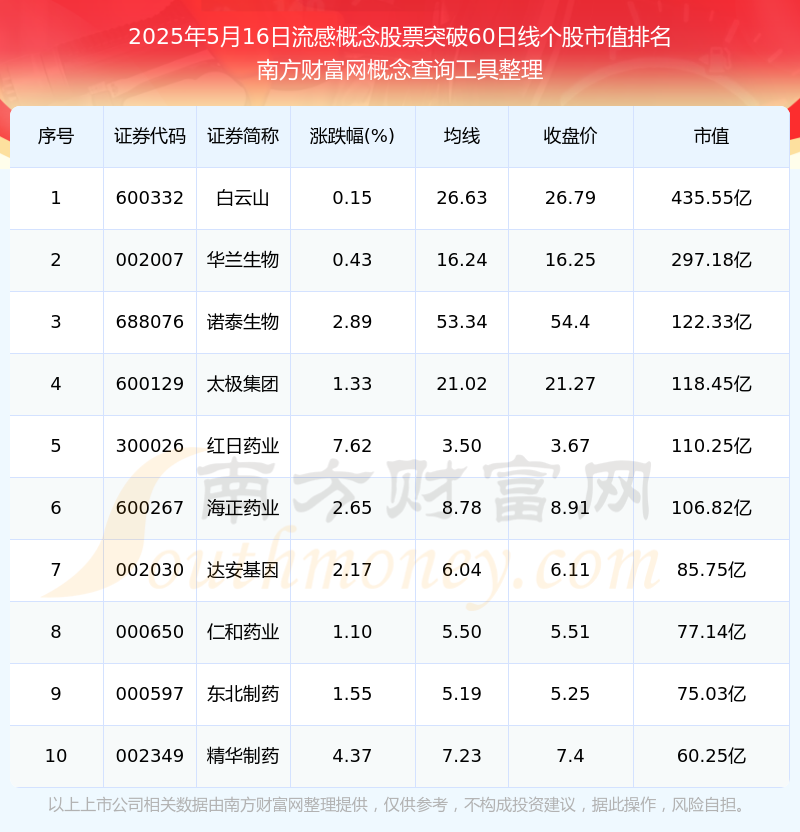Click closing price 6.11

click(x=570, y=570)
